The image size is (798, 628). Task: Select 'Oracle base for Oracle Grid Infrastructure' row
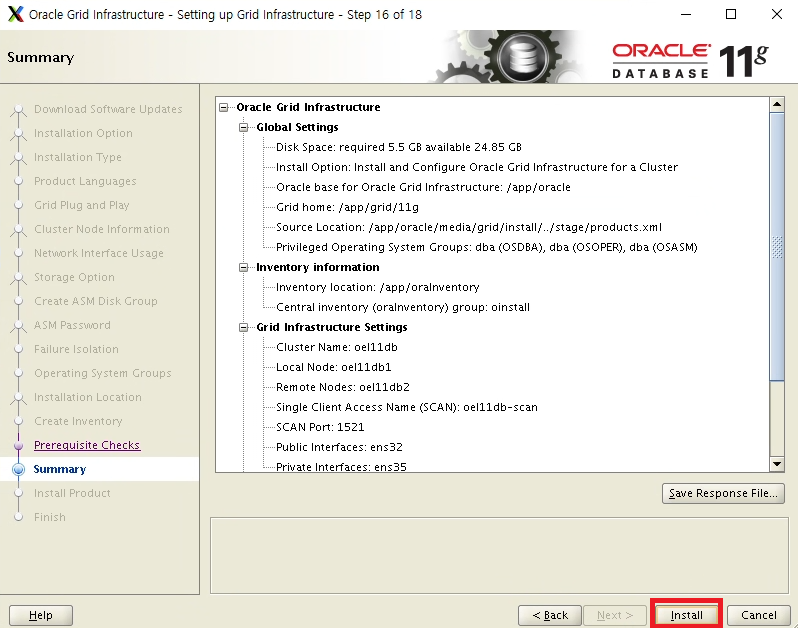click(423, 187)
